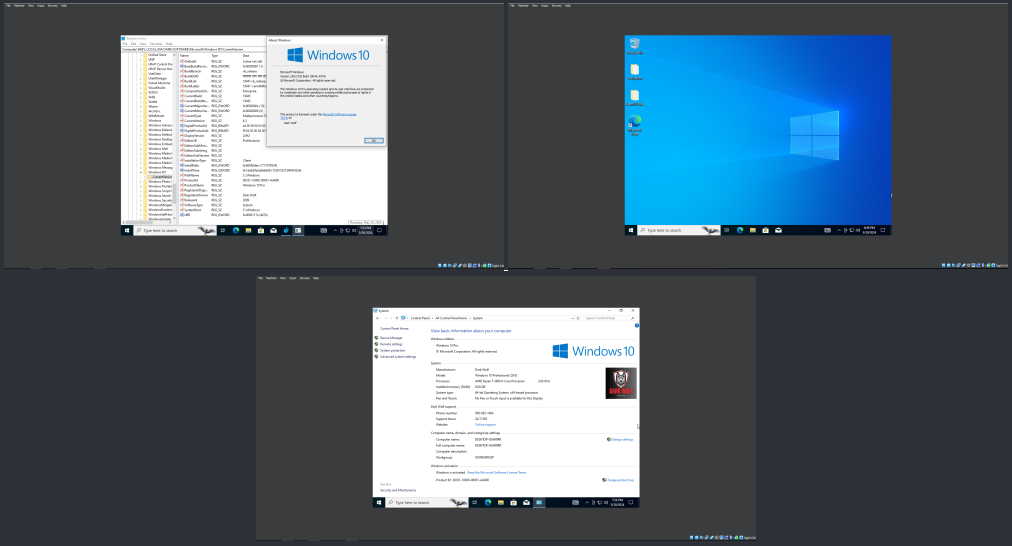The height and width of the screenshot is (546, 1012).
Task: Select the ProductName registry value
Action: point(194,185)
